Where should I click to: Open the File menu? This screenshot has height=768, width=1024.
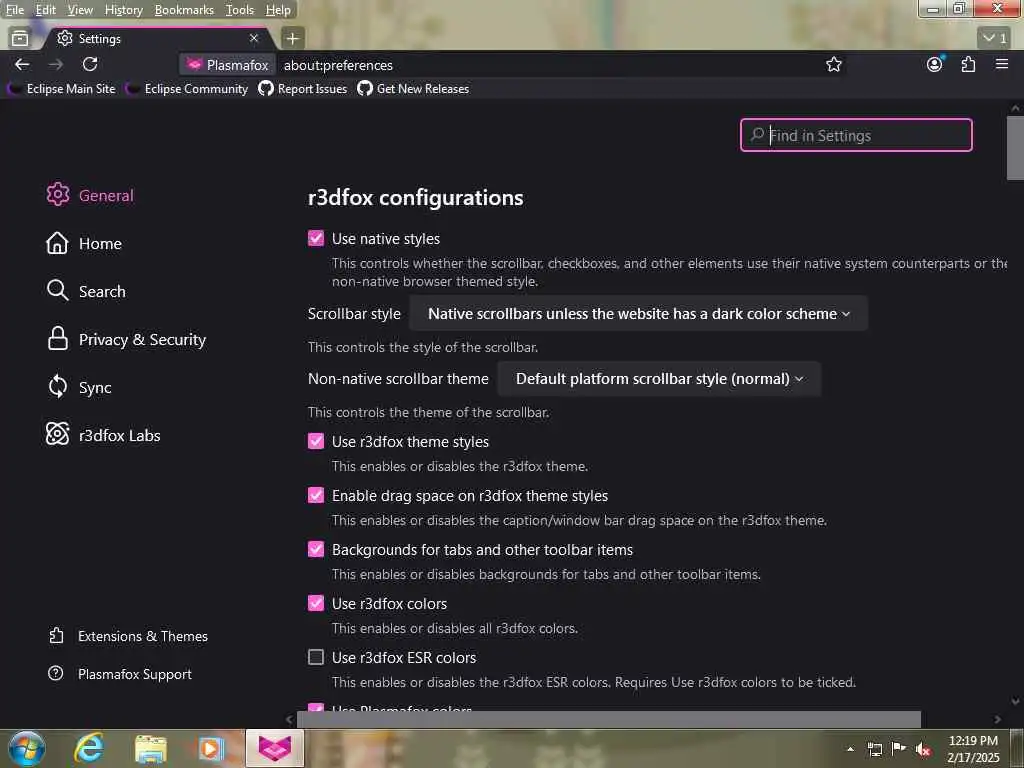point(15,10)
